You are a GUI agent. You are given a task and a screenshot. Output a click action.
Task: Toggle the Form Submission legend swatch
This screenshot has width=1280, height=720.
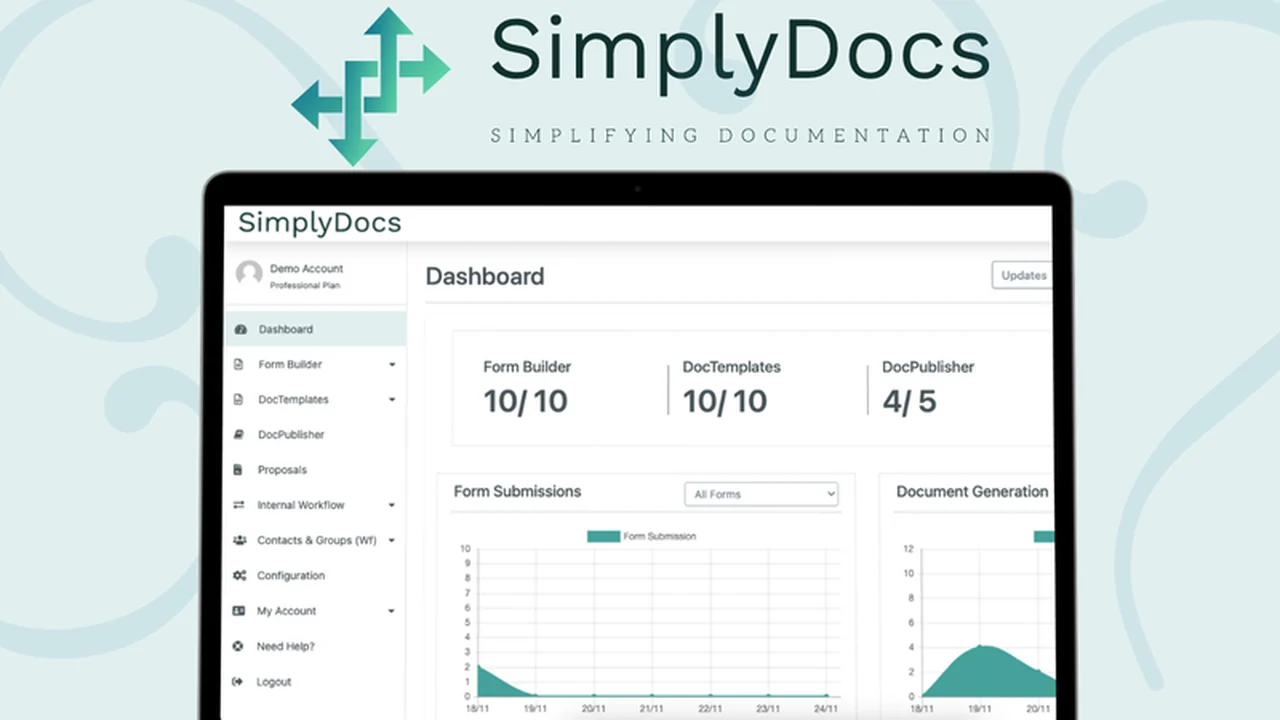pyautogui.click(x=602, y=536)
